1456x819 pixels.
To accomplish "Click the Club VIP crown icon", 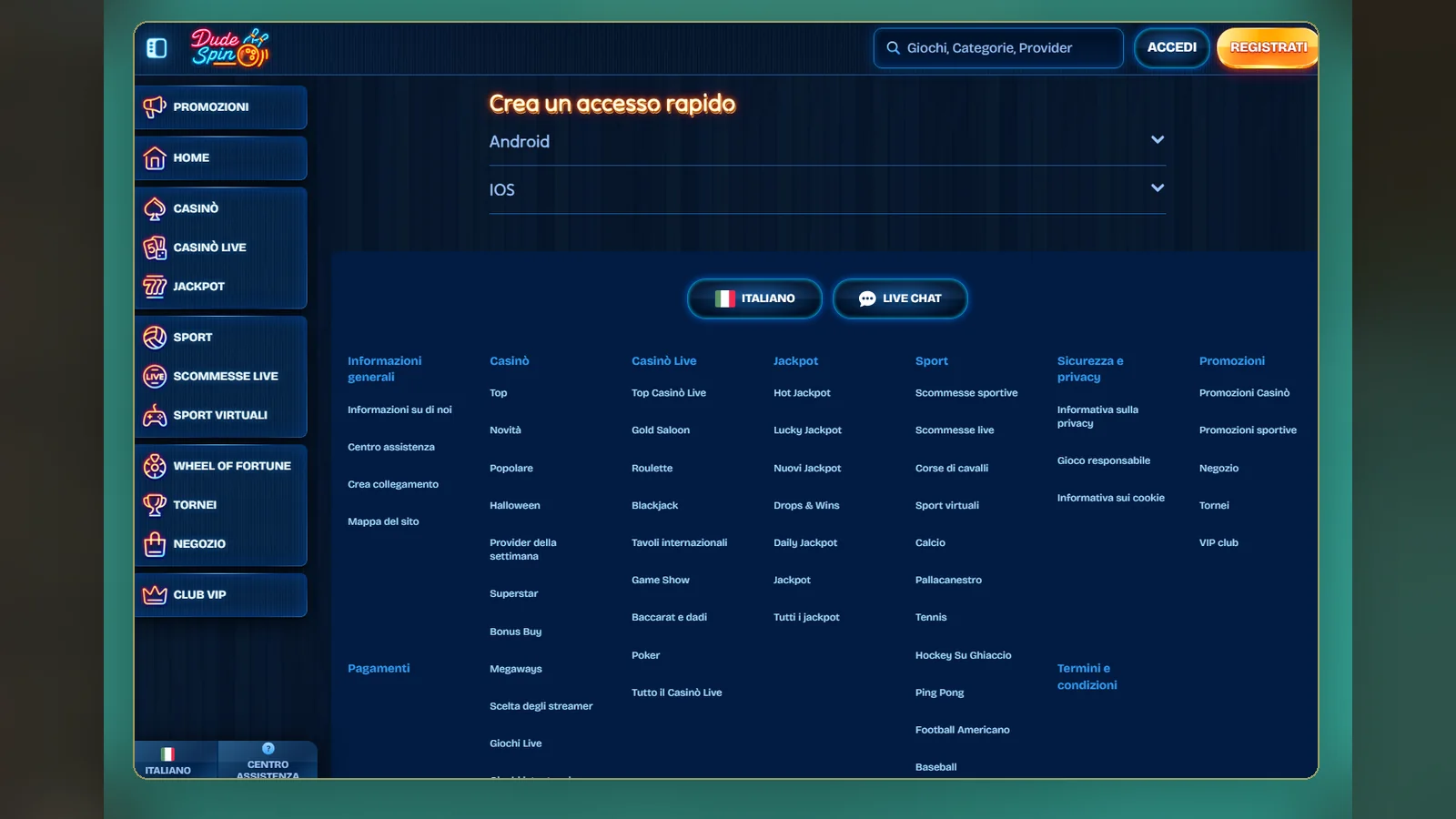I will [x=155, y=595].
